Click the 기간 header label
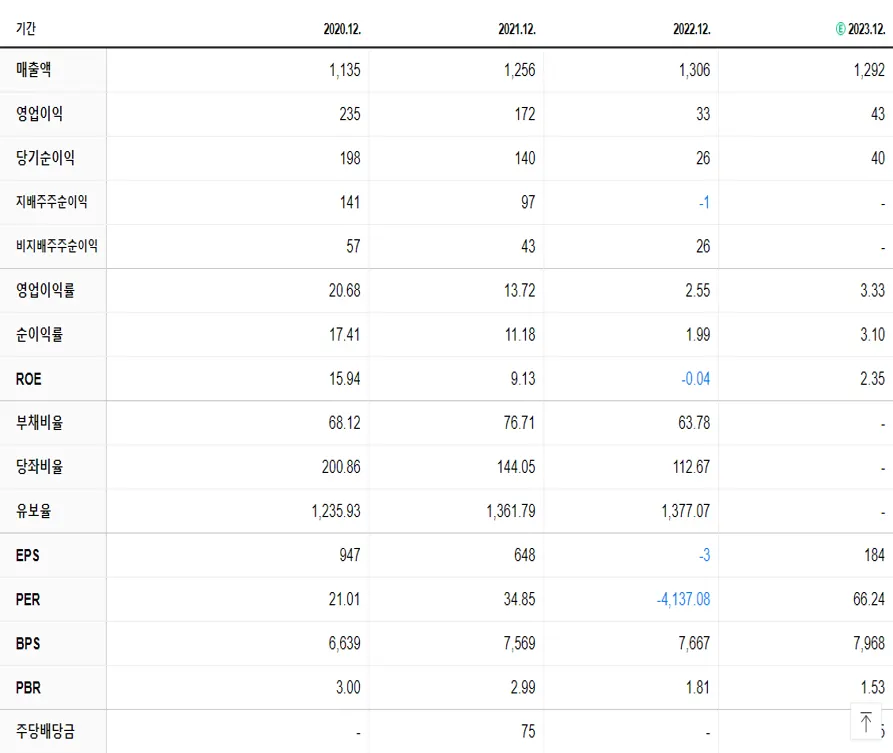The width and height of the screenshot is (893, 753). [x=26, y=28]
